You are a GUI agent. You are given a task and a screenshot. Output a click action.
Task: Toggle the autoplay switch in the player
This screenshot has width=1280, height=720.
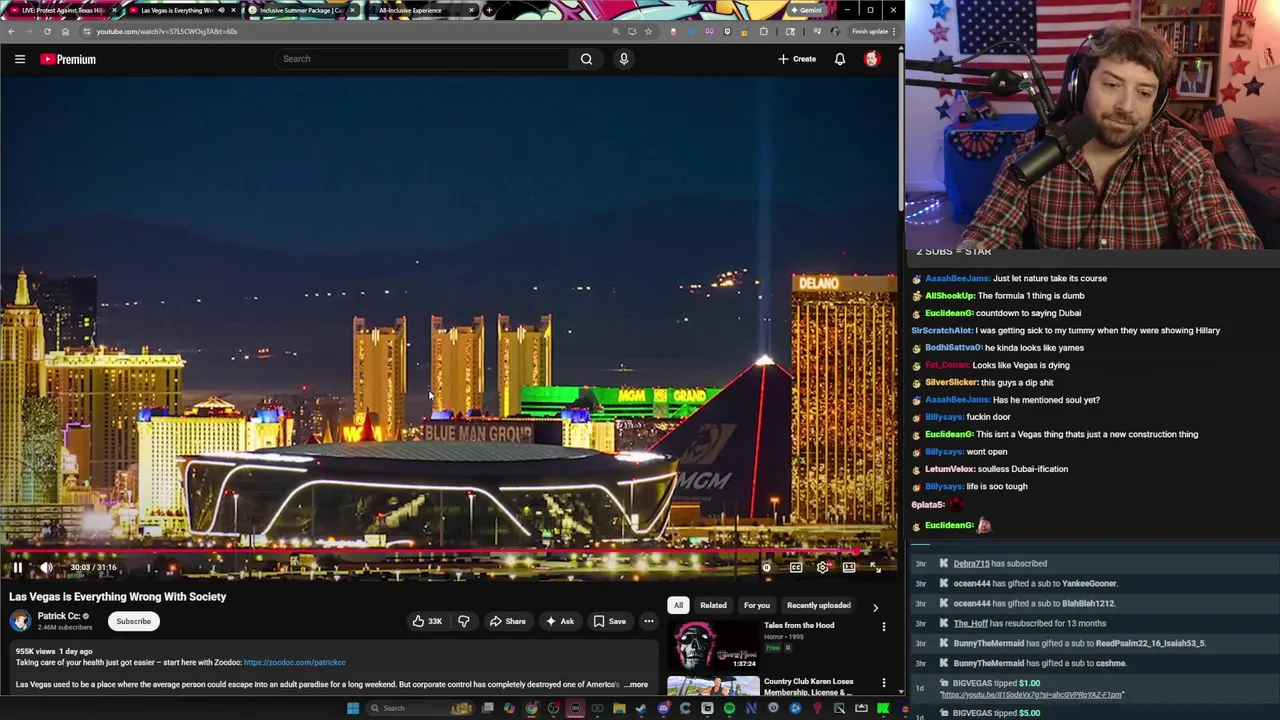(x=767, y=567)
